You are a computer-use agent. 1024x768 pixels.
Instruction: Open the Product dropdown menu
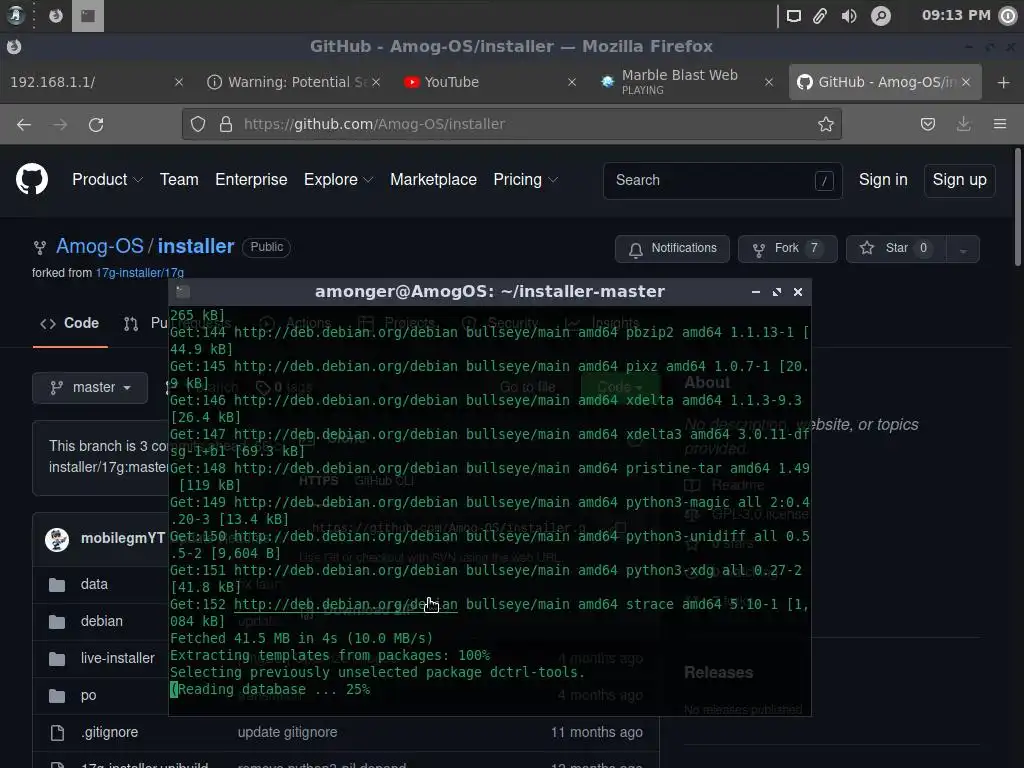pyautogui.click(x=107, y=180)
